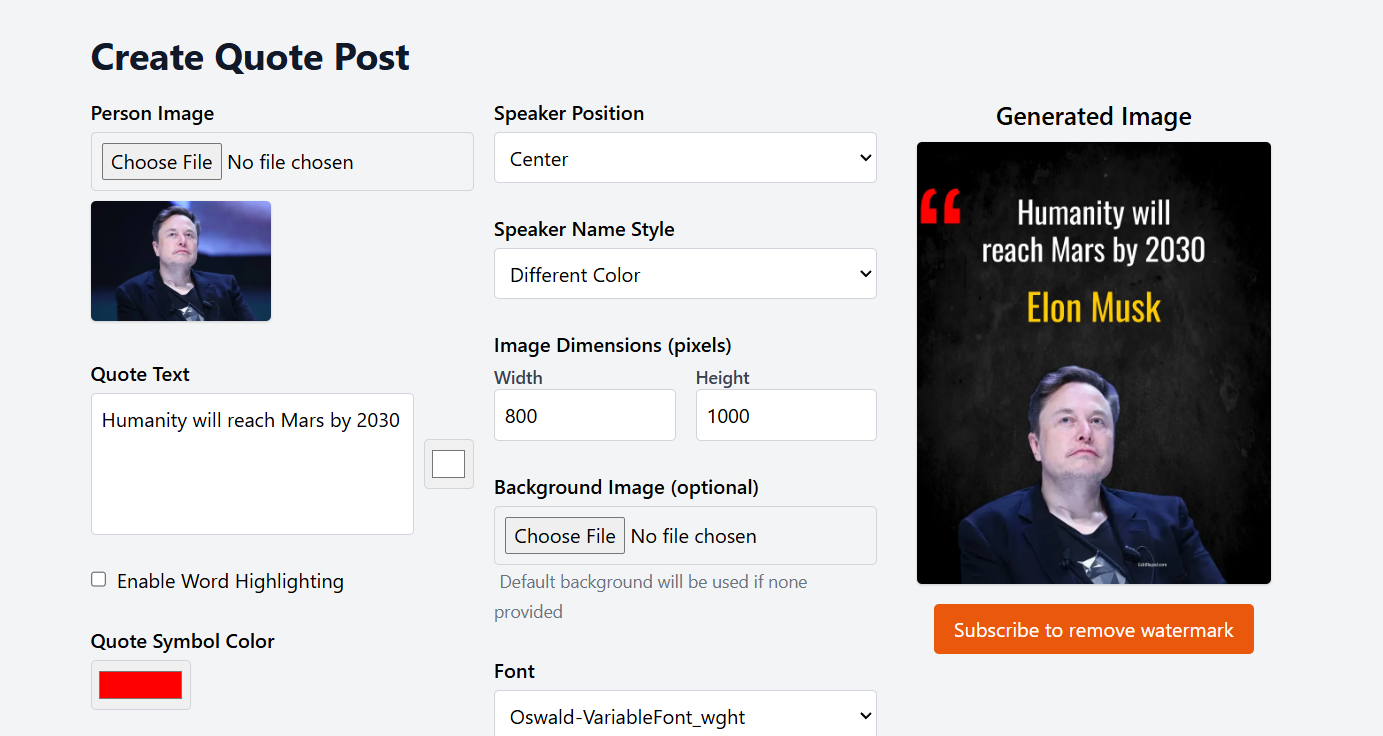Click the Person Image label
1383x736 pixels.
click(152, 113)
